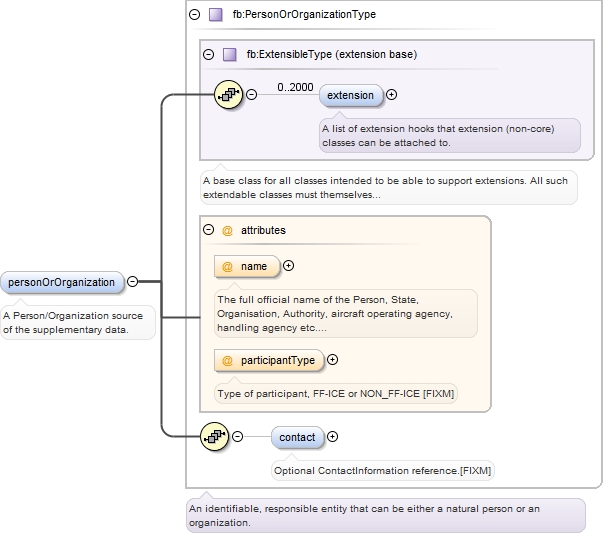Screen dimensions: 604x536
Task: Expand the contact element
Action: tap(333, 437)
